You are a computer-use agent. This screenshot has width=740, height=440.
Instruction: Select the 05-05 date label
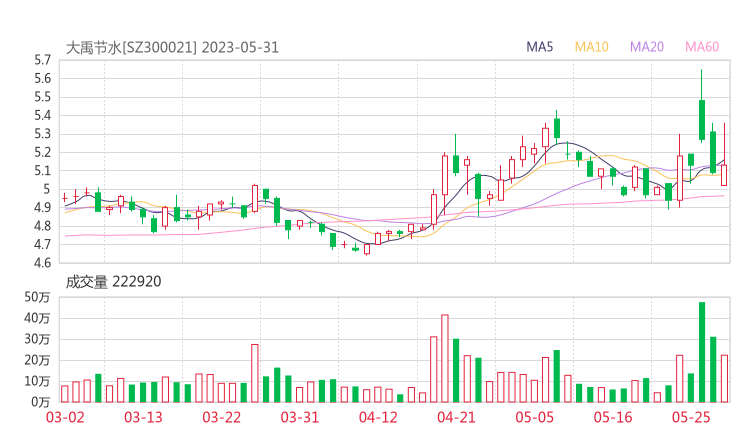coord(535,418)
